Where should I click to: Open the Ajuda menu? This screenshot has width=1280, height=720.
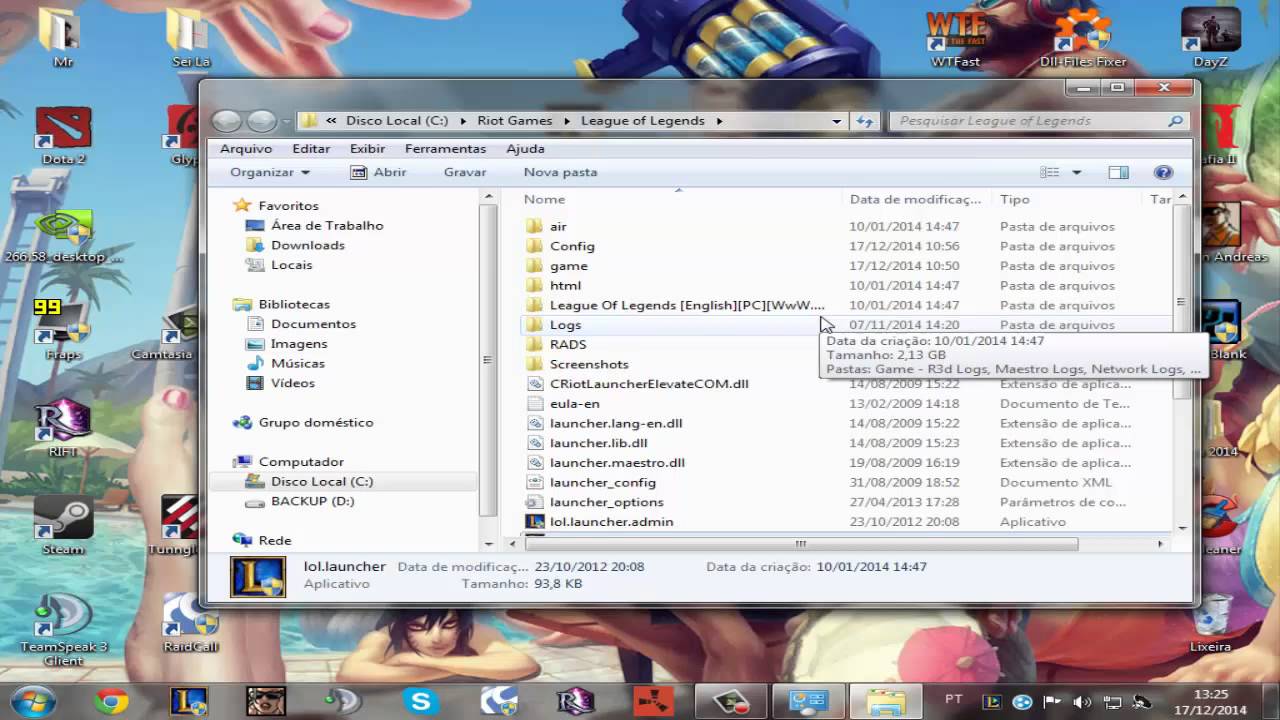(525, 148)
